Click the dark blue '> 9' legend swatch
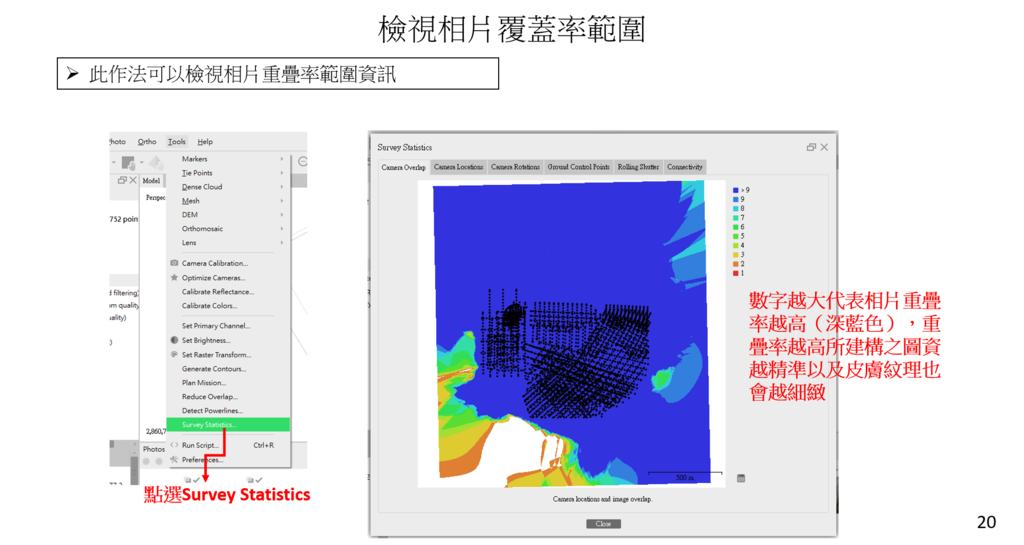 coord(735,191)
